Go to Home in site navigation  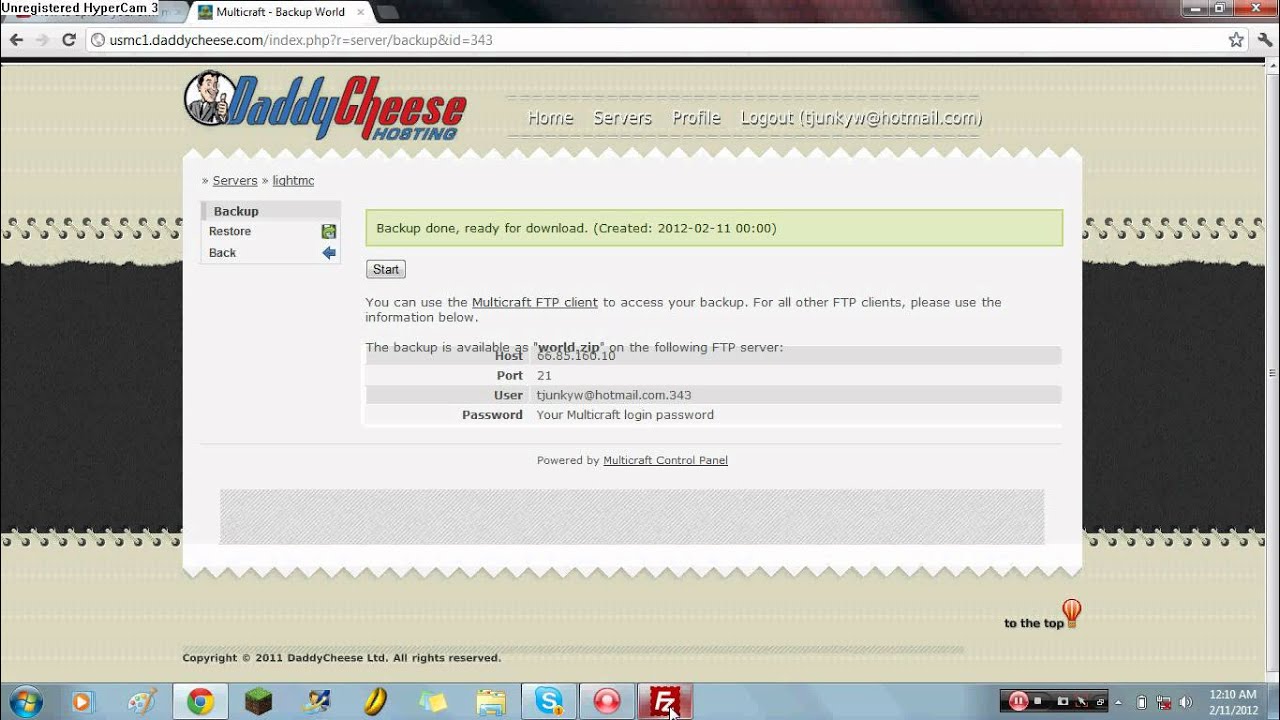(x=550, y=118)
